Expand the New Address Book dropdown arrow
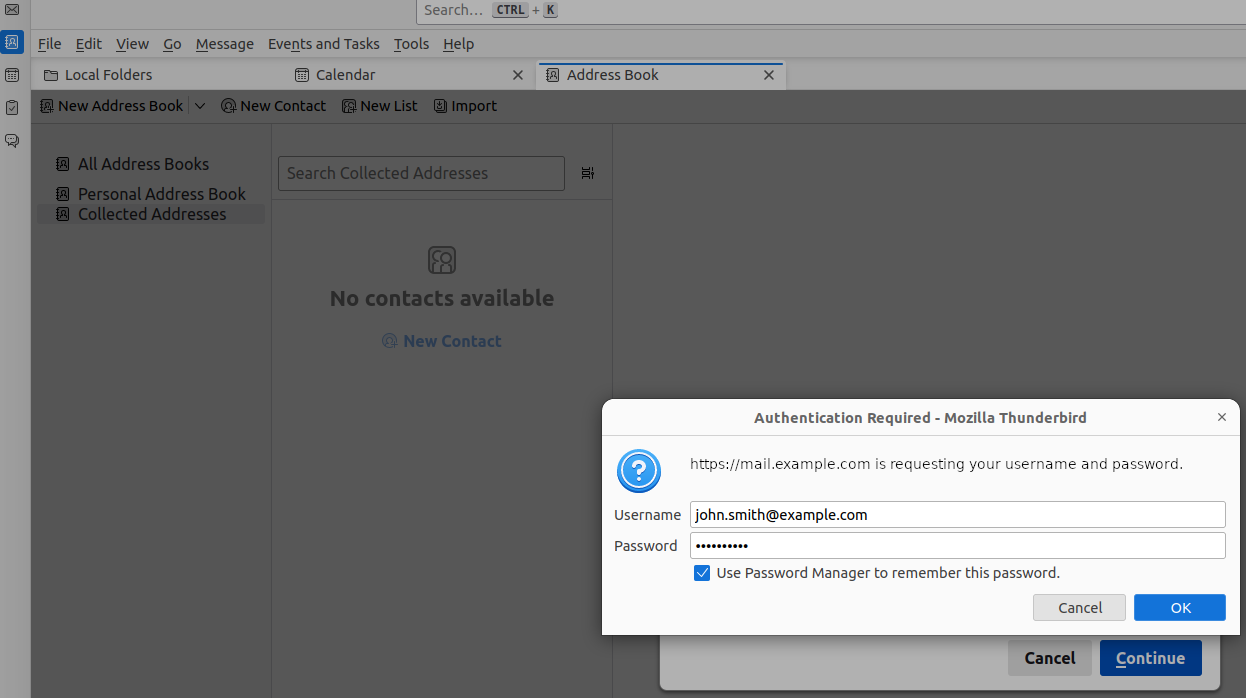This screenshot has width=1246, height=698. 200,106
